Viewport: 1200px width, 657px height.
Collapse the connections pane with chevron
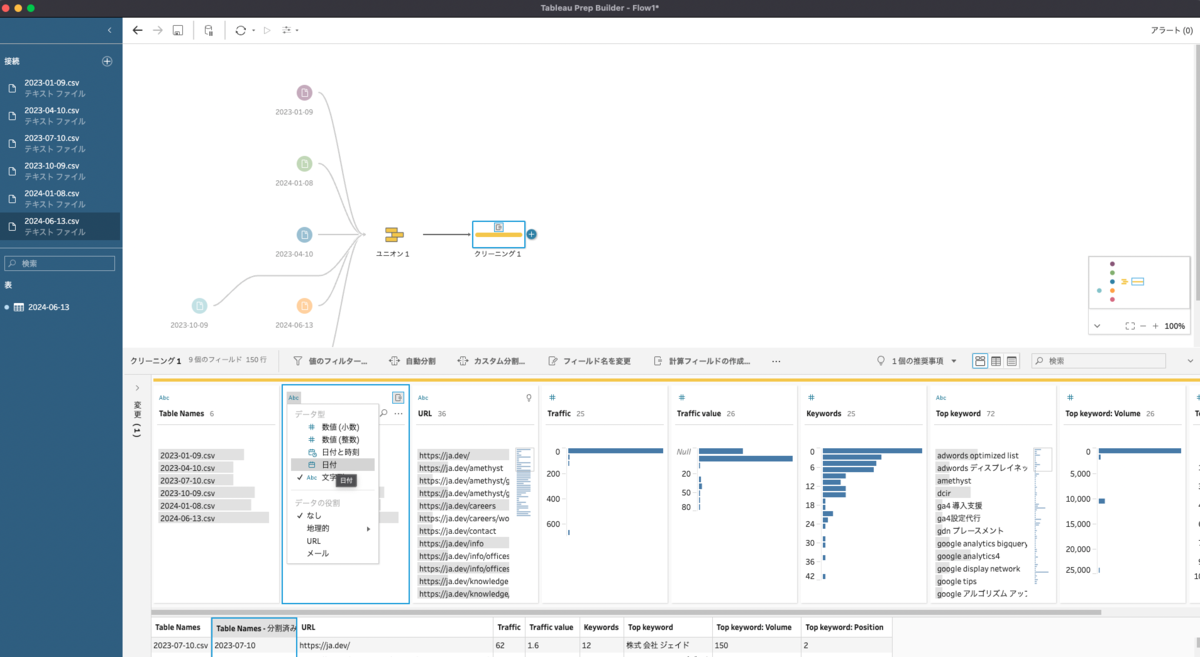(109, 31)
